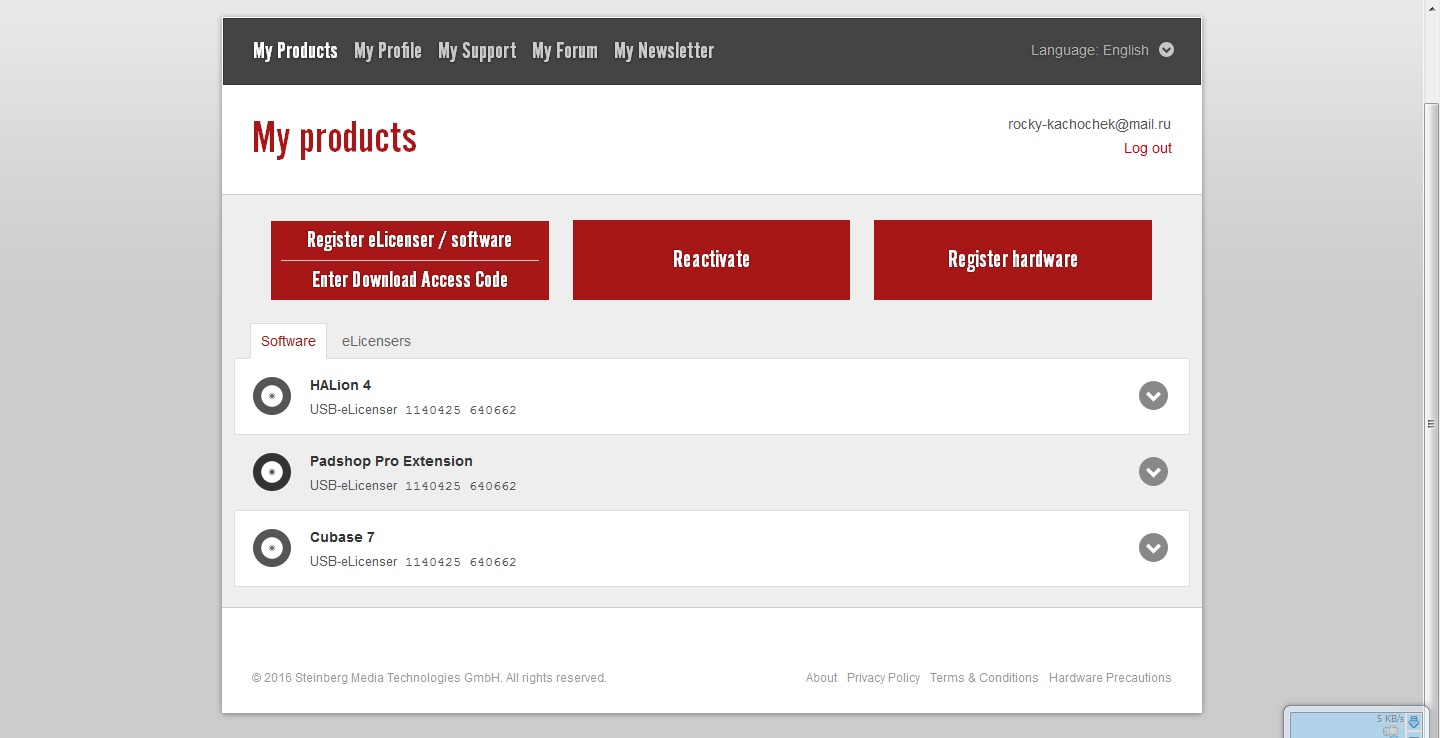Switch to the Software tab
Viewport: 1440px width, 738px height.
point(288,341)
